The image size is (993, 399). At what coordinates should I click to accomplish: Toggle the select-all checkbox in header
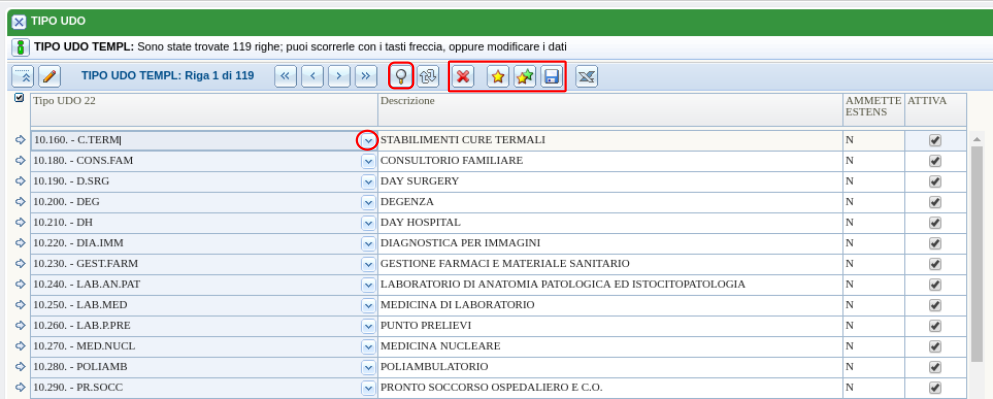(x=19, y=98)
